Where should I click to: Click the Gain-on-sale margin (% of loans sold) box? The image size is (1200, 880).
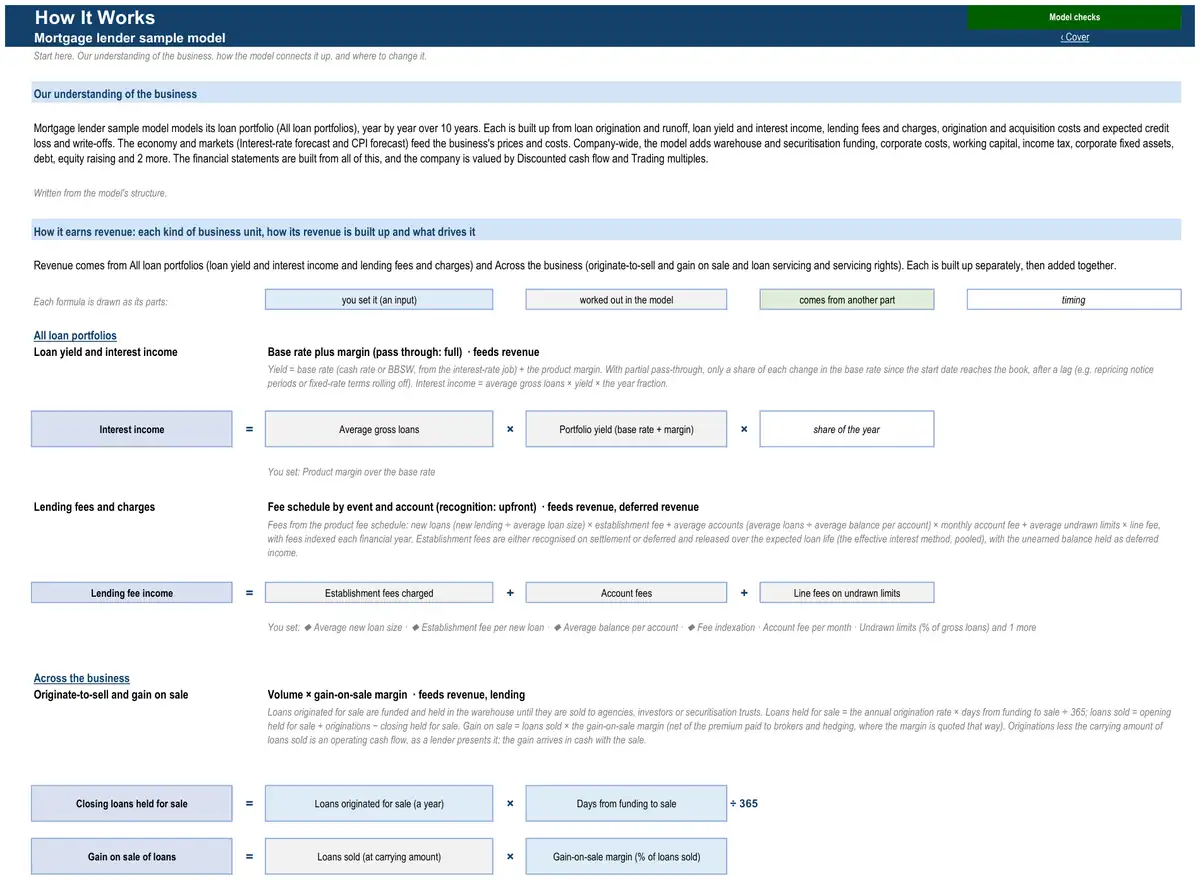click(x=626, y=856)
